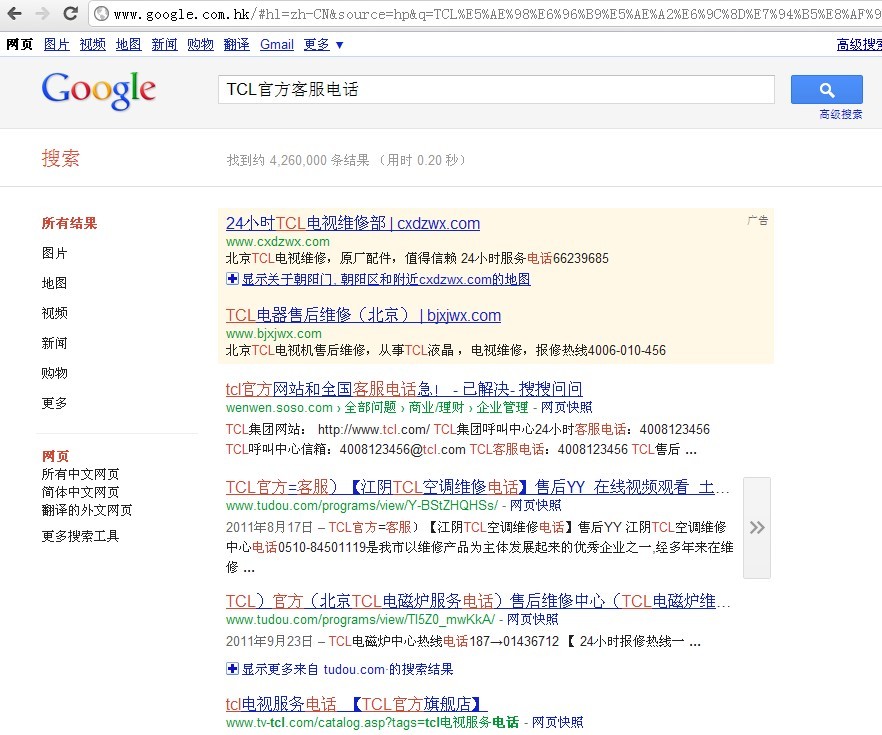Screen dimensions: 882x735
Task: Click 更多 in the left sidebar
Action: pos(55,403)
